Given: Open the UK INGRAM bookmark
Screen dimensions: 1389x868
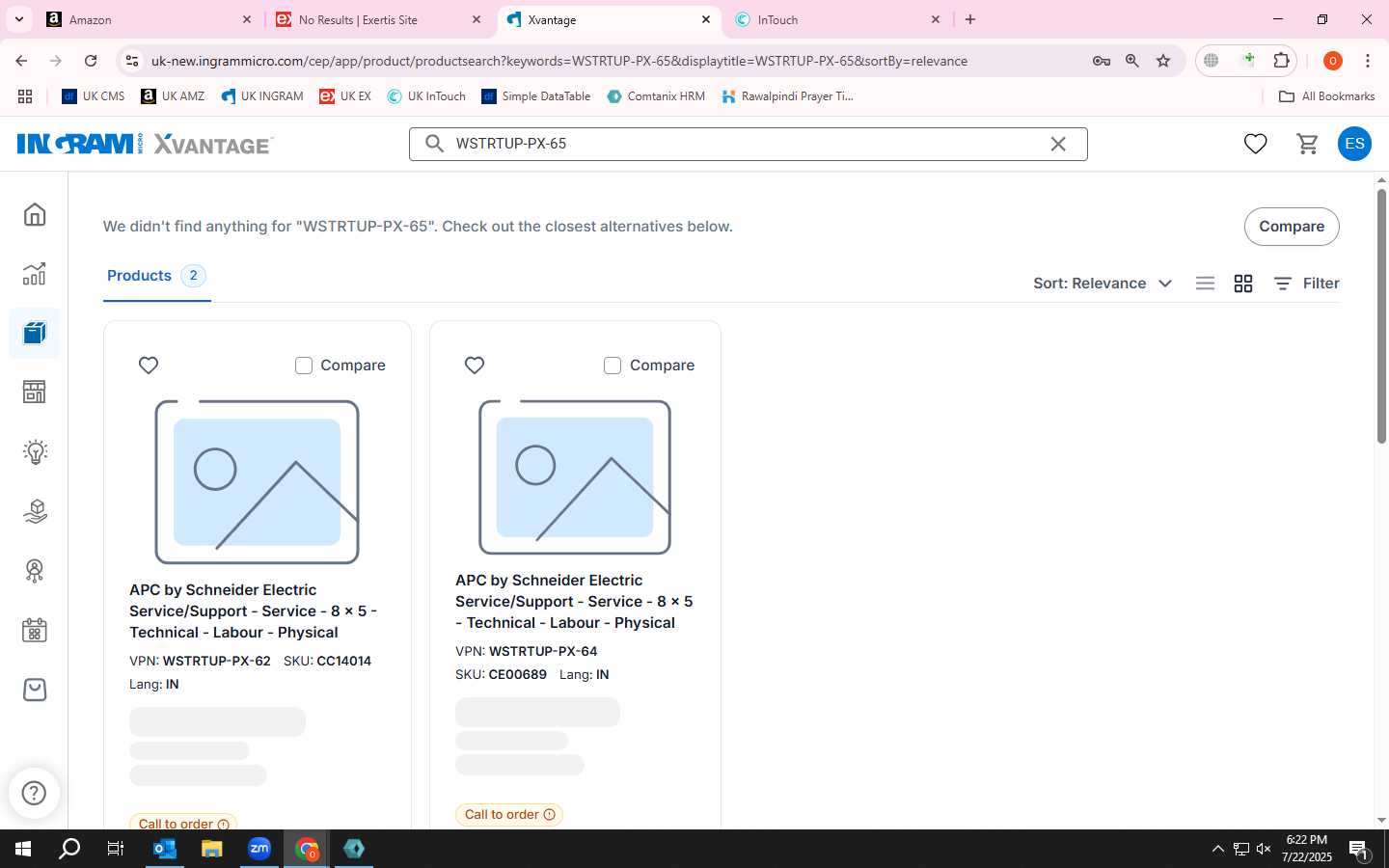Looking at the screenshot, I should click(262, 96).
